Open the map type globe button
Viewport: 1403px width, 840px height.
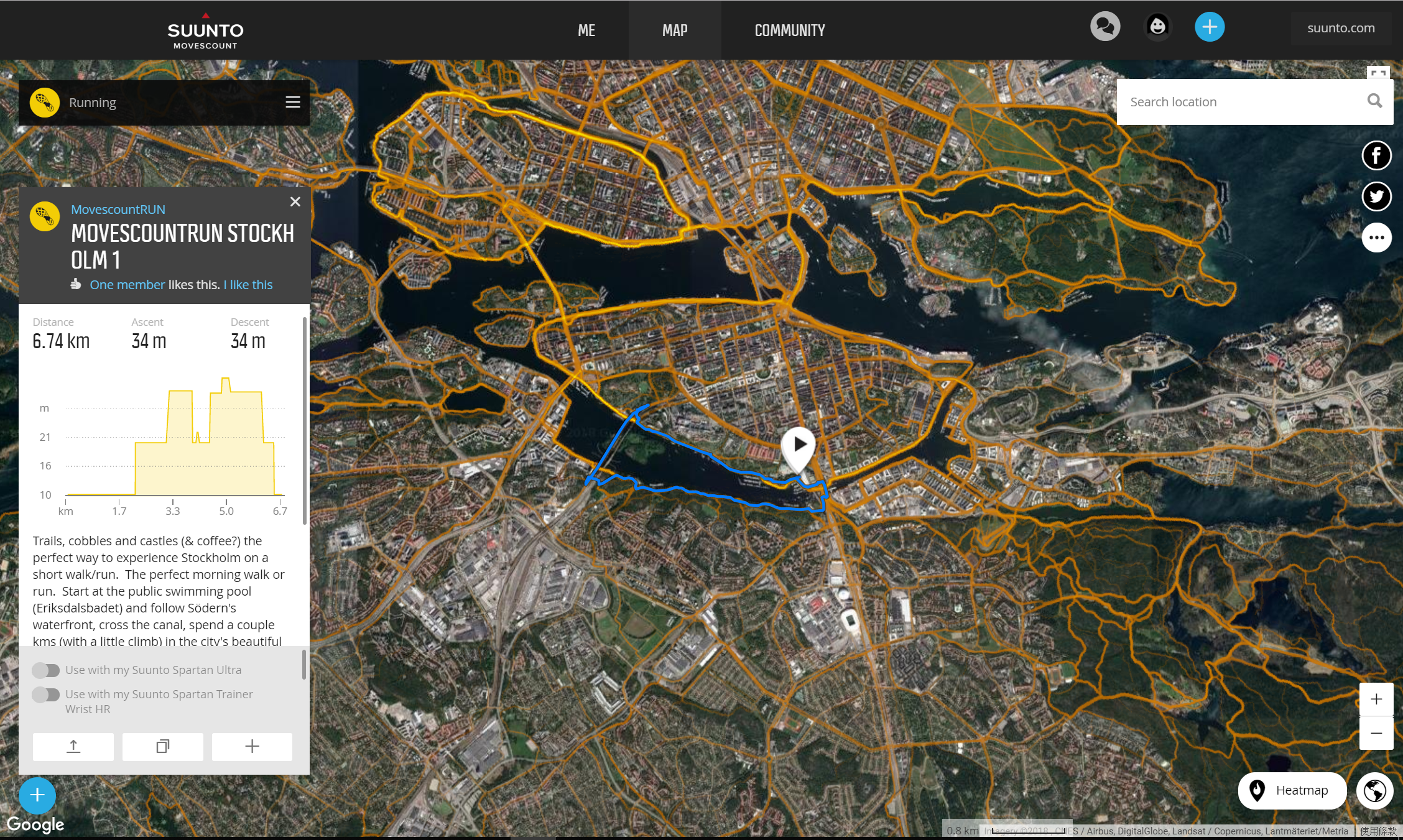(1374, 791)
